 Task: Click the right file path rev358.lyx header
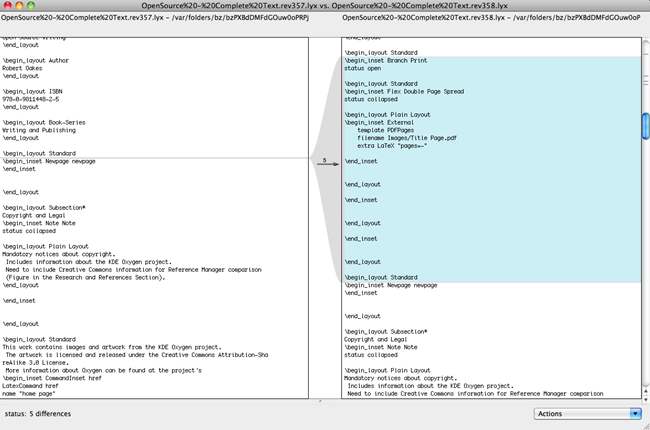pyautogui.click(x=488, y=19)
